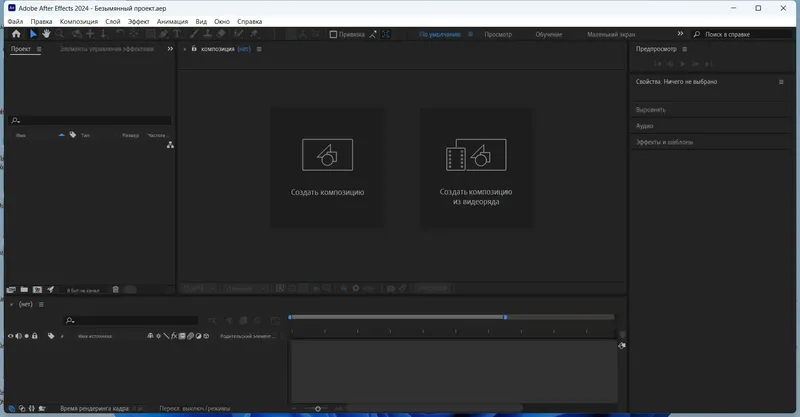
Task: Go to the Home screen icon
Action: [x=16, y=34]
